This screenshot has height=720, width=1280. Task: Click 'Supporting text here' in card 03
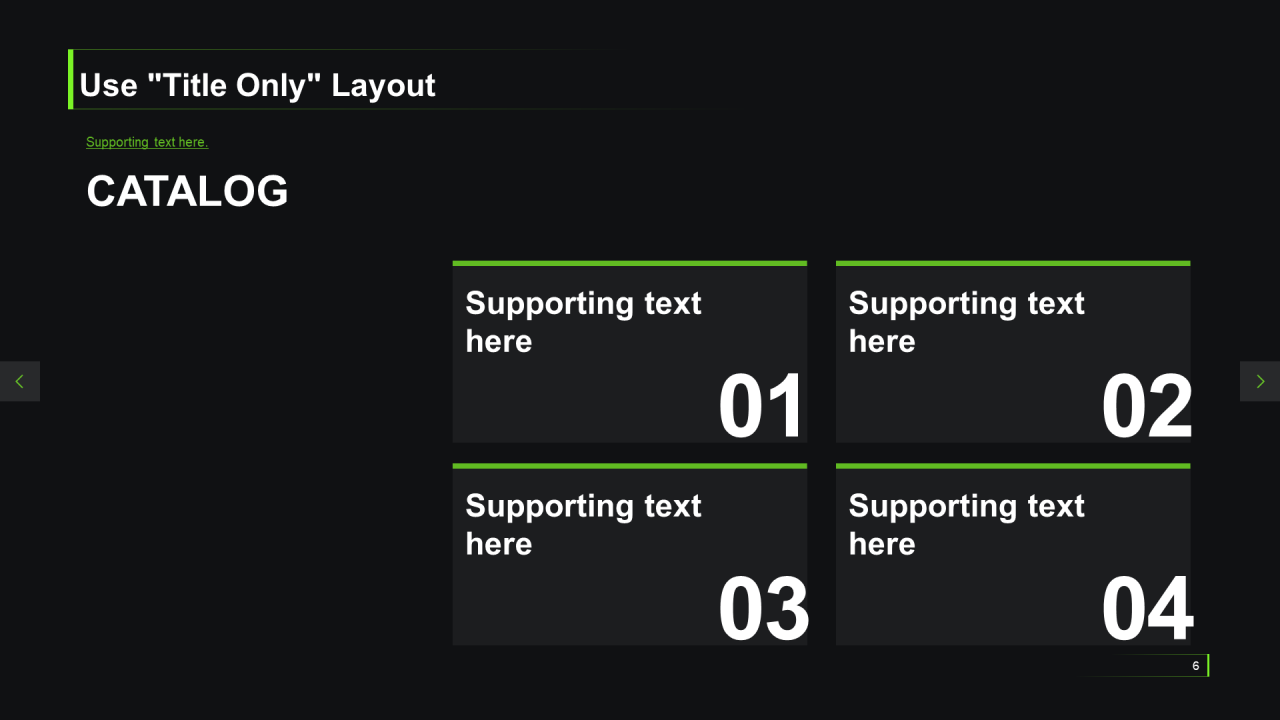(583, 524)
